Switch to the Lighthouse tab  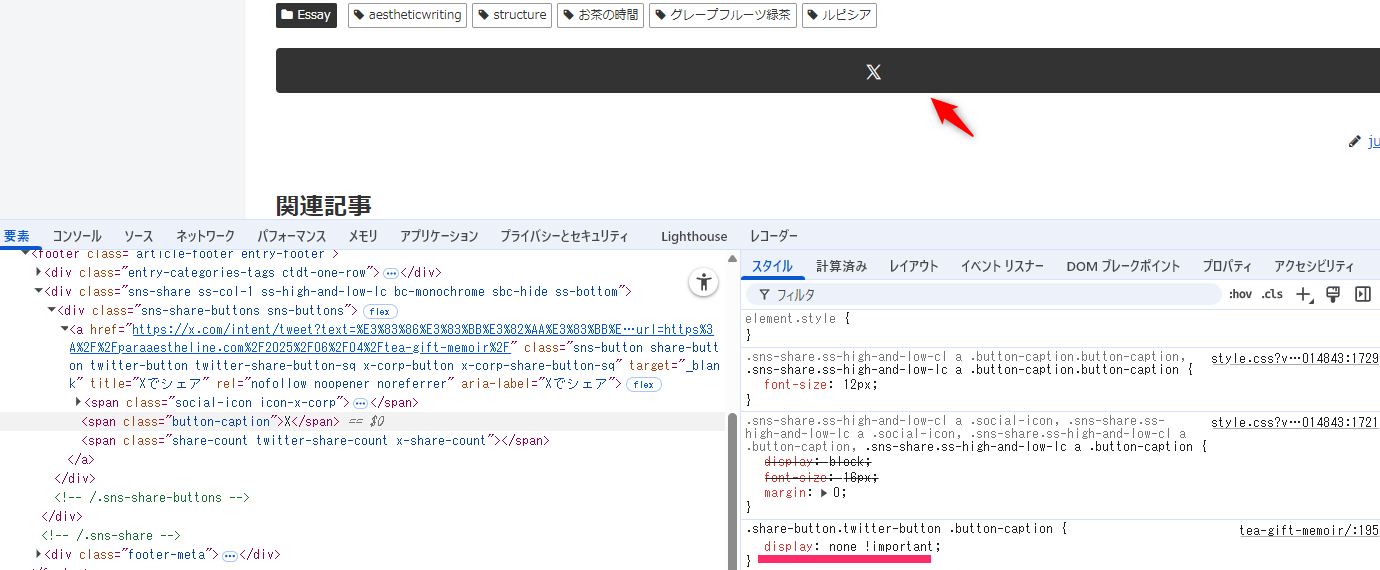click(694, 236)
